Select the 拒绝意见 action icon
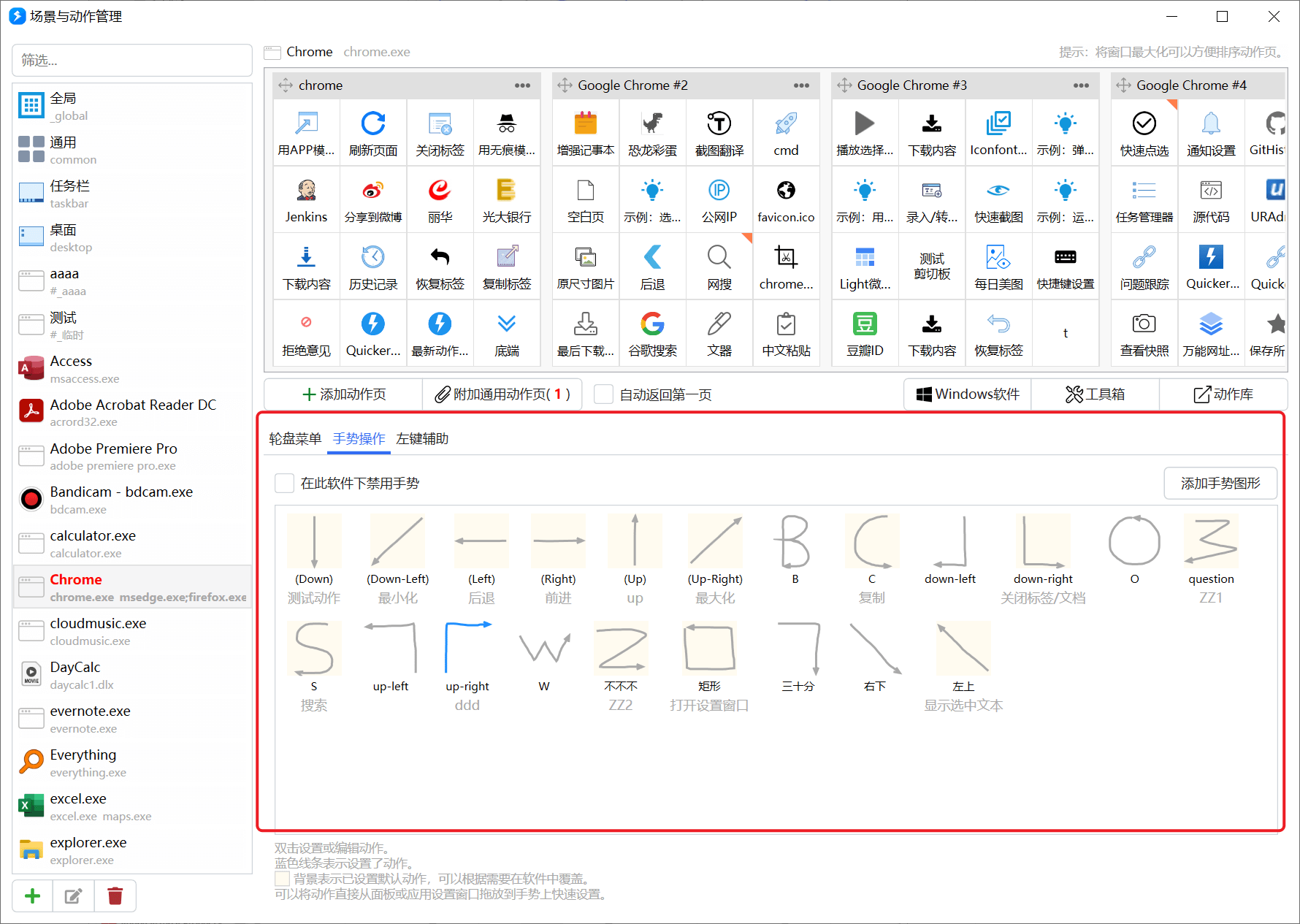Screen dimensions: 1300x924 click(306, 324)
